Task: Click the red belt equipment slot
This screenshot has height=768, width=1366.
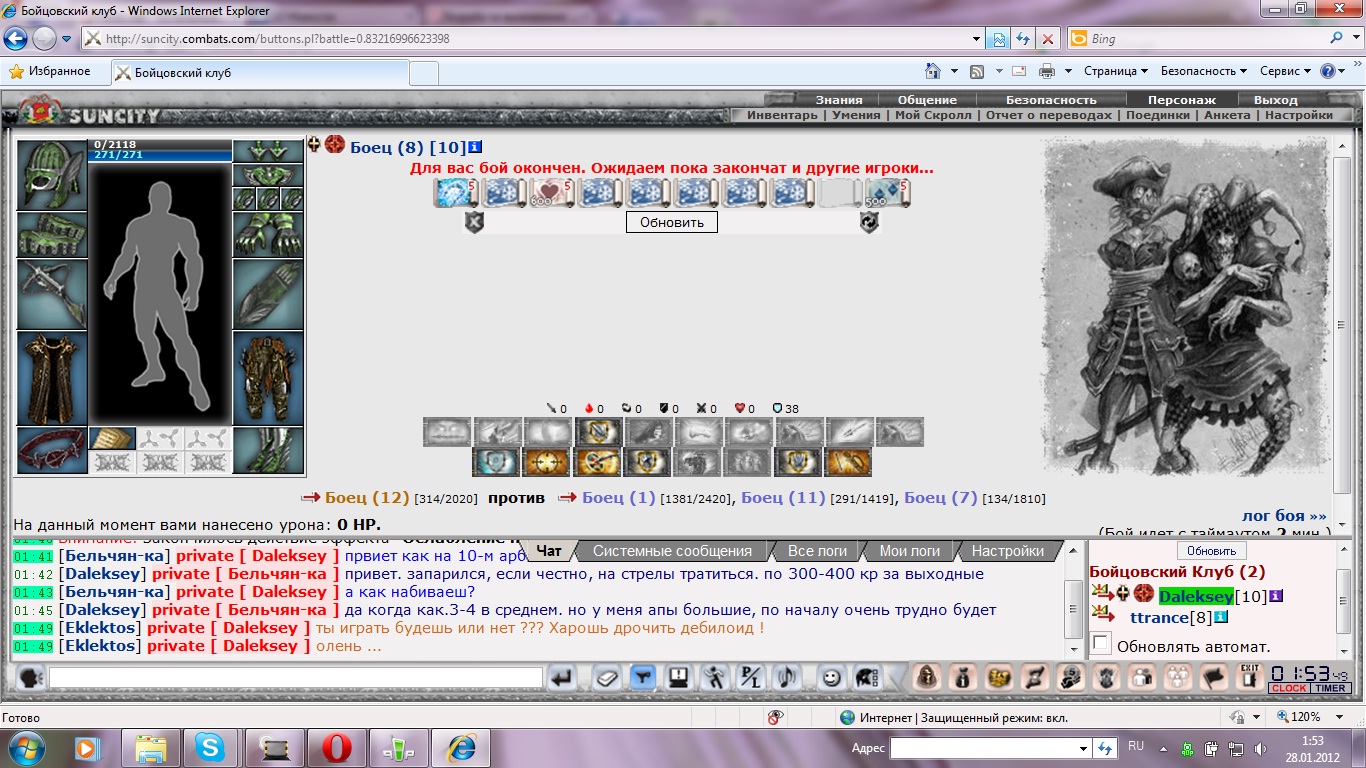Action: click(x=52, y=450)
